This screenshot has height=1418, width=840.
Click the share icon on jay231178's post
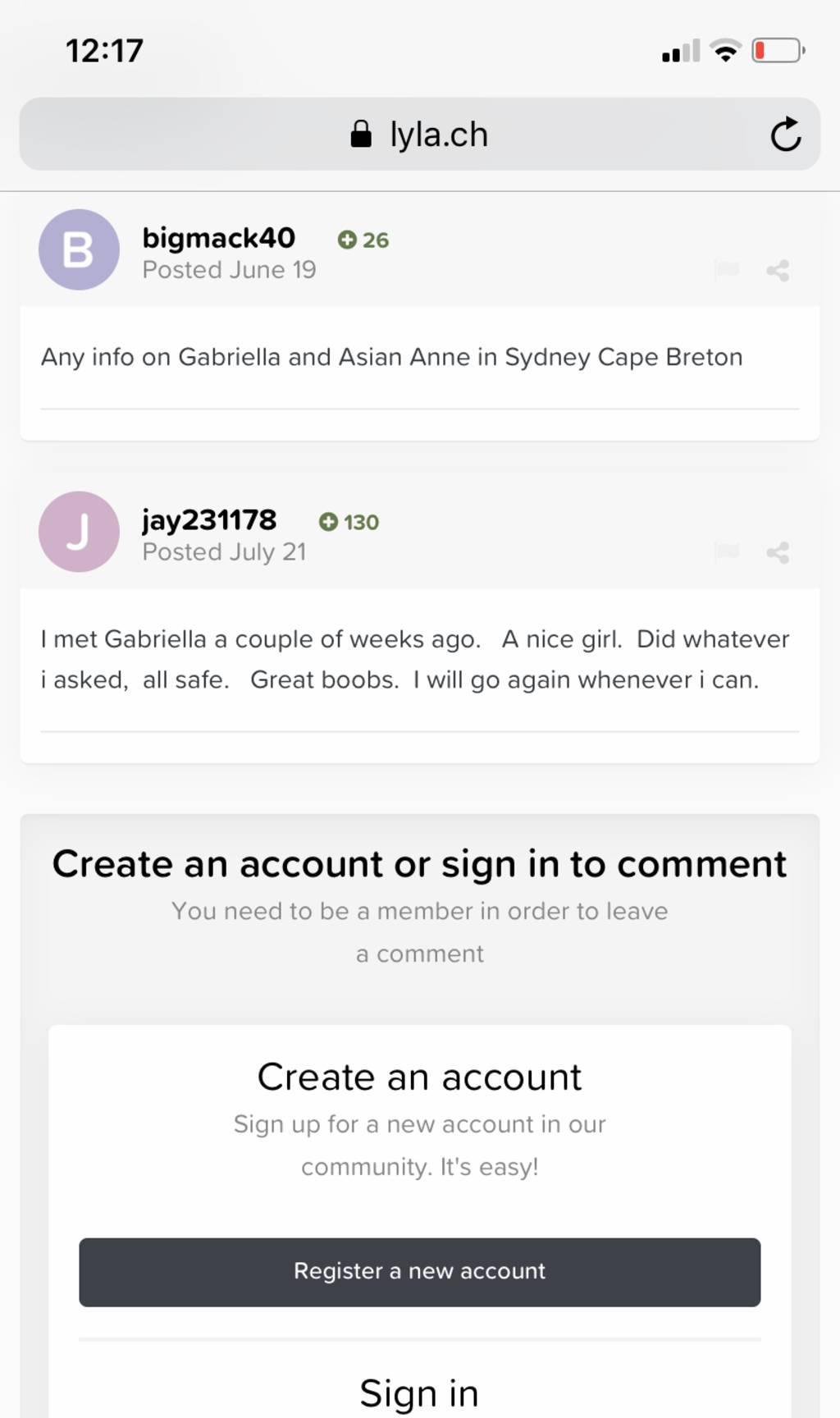[778, 553]
